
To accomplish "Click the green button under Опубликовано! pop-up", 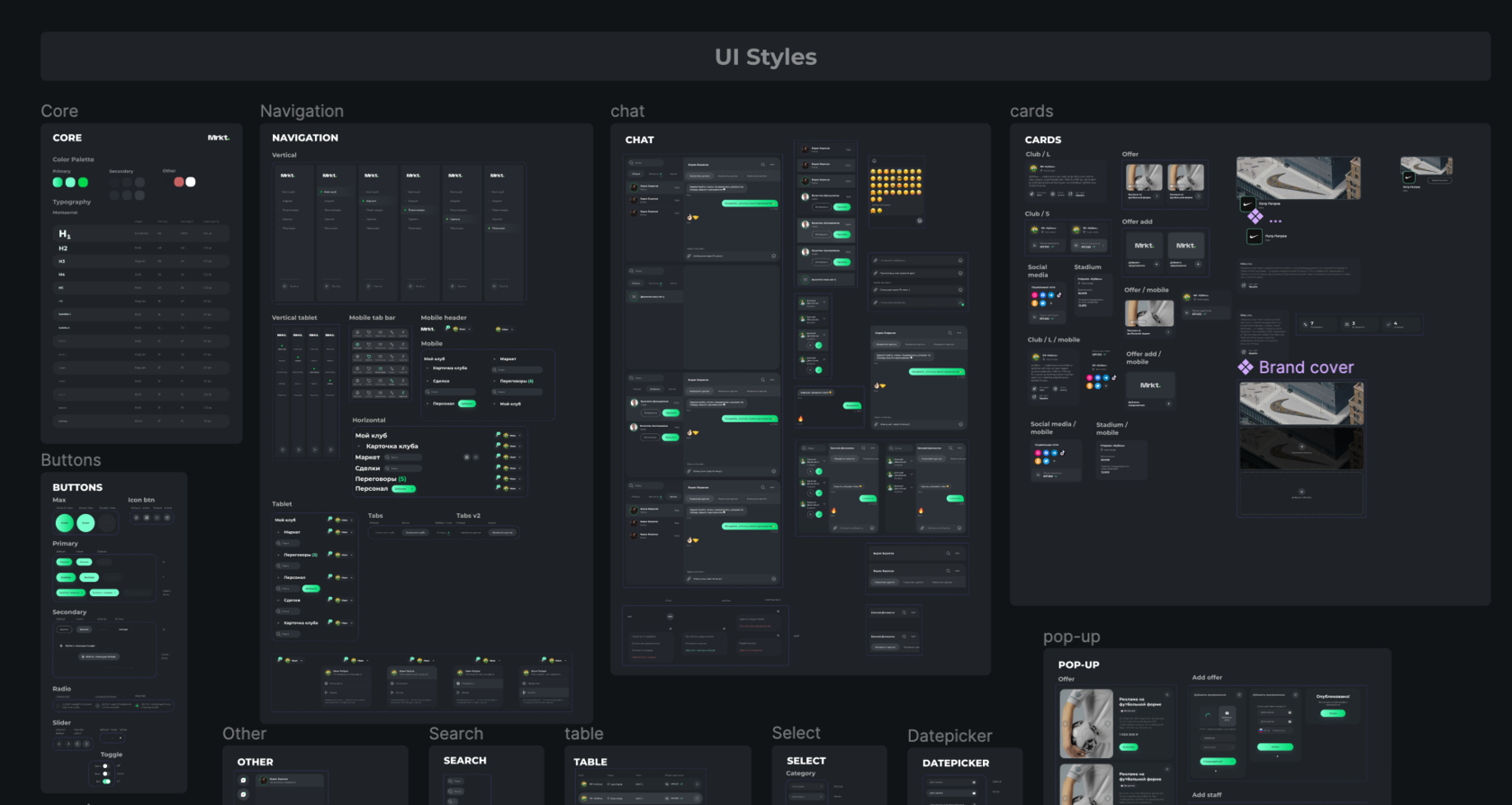I will point(1332,713).
